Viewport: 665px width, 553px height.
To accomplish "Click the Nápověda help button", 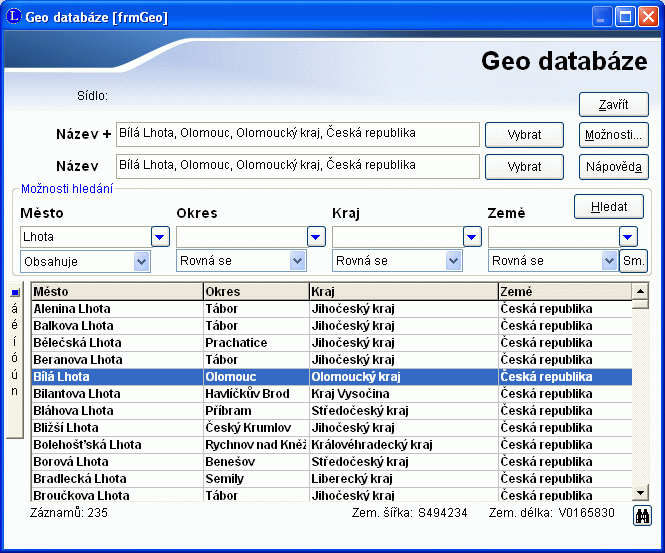I will [x=614, y=167].
